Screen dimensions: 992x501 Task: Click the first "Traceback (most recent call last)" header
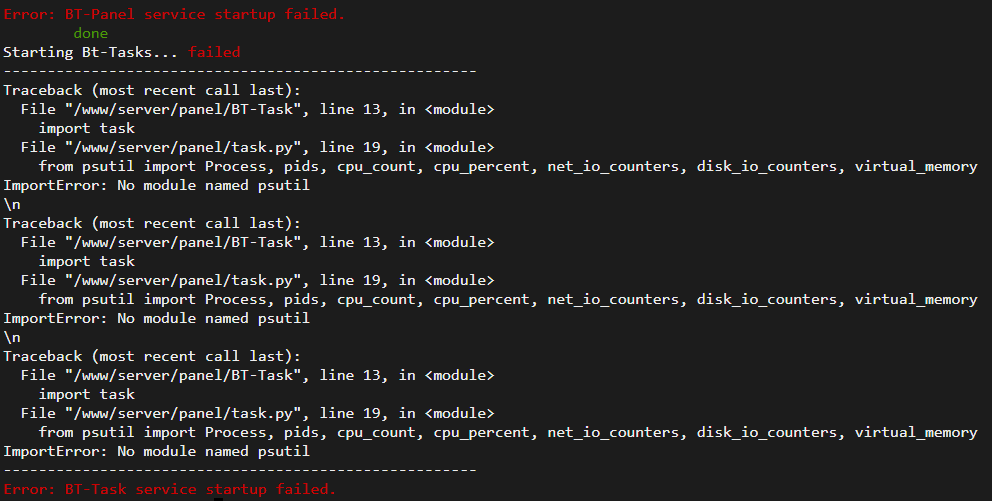point(152,90)
